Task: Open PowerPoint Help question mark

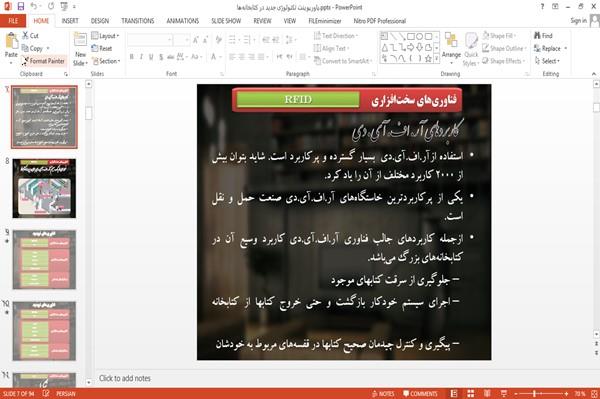Action: pos(542,7)
